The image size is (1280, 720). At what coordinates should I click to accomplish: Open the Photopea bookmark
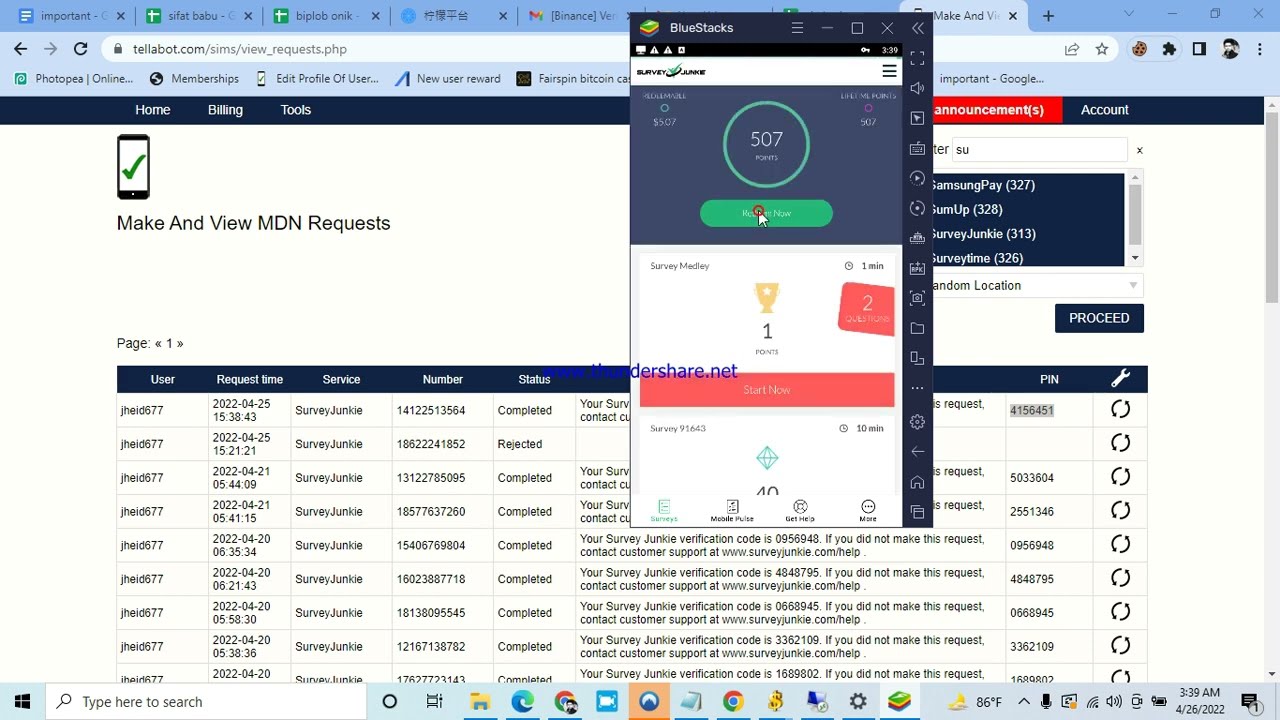click(73, 79)
